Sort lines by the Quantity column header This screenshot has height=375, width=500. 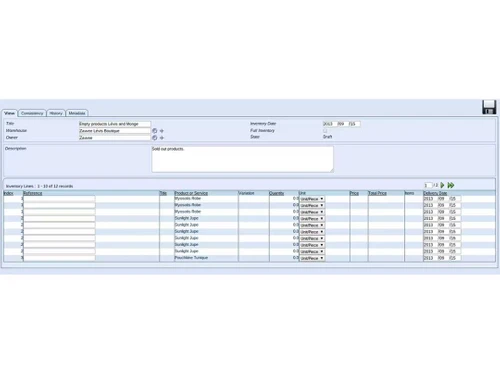[276, 193]
